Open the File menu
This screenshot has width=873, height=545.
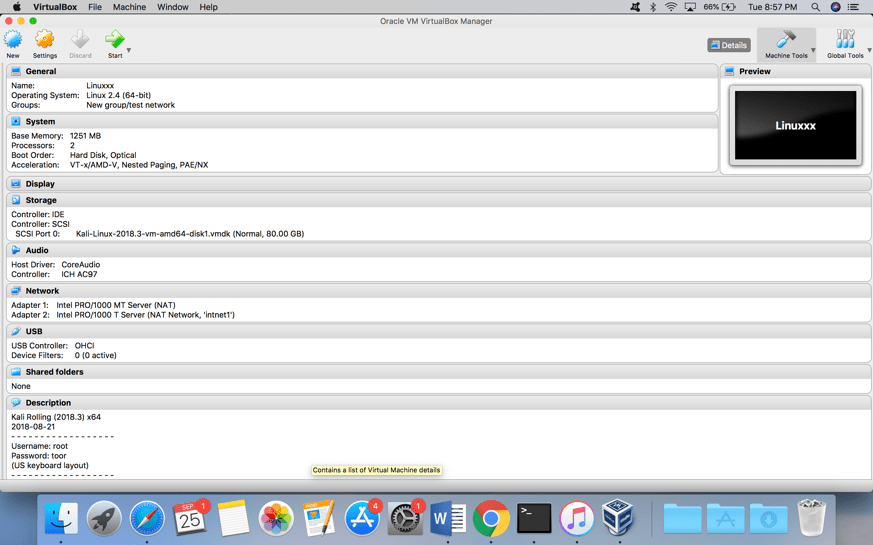[95, 7]
